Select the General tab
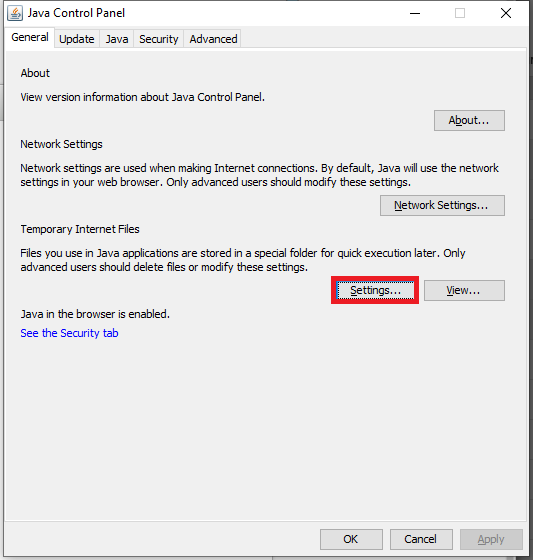 [x=30, y=37]
